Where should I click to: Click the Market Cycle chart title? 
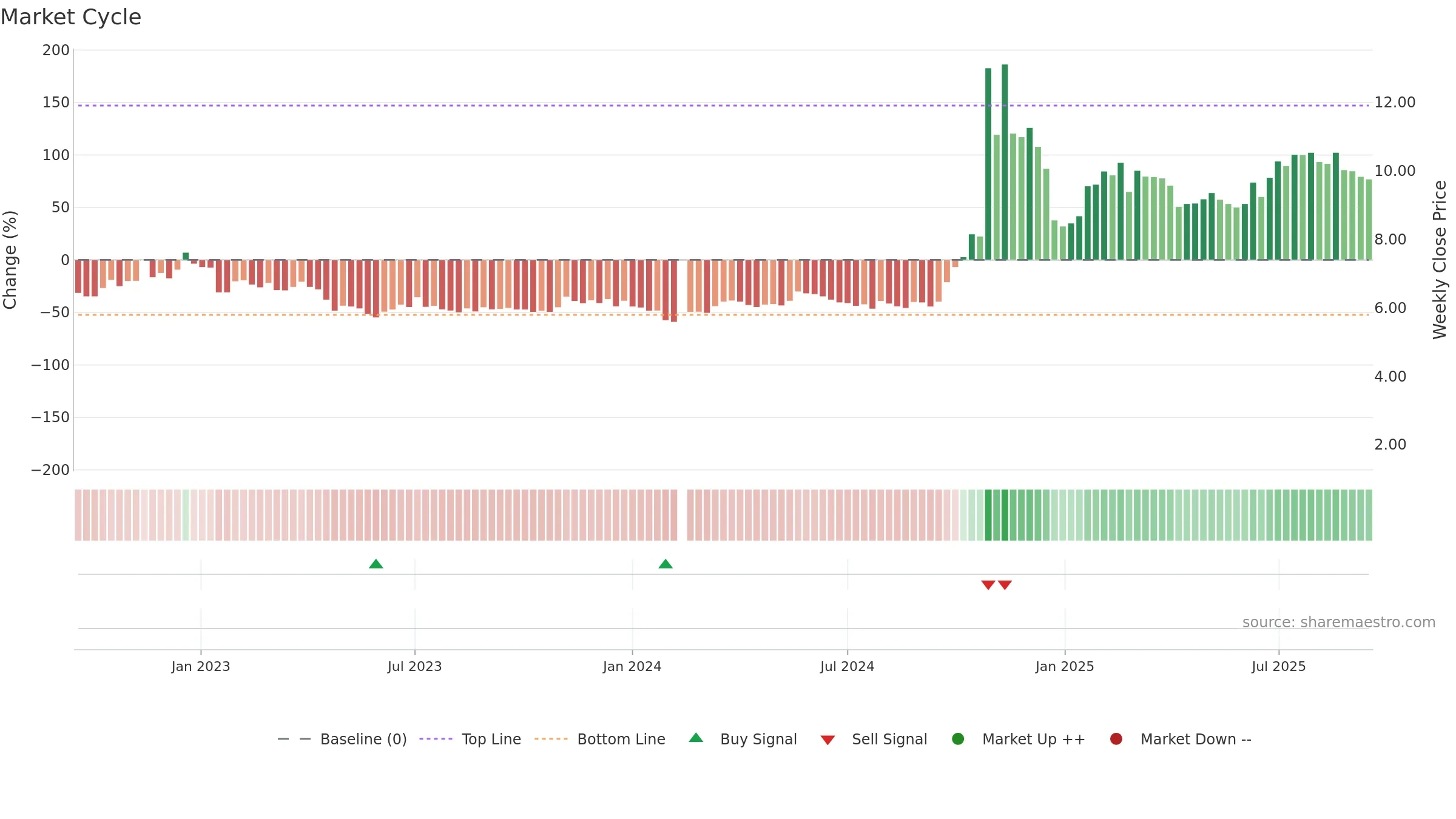point(71,17)
